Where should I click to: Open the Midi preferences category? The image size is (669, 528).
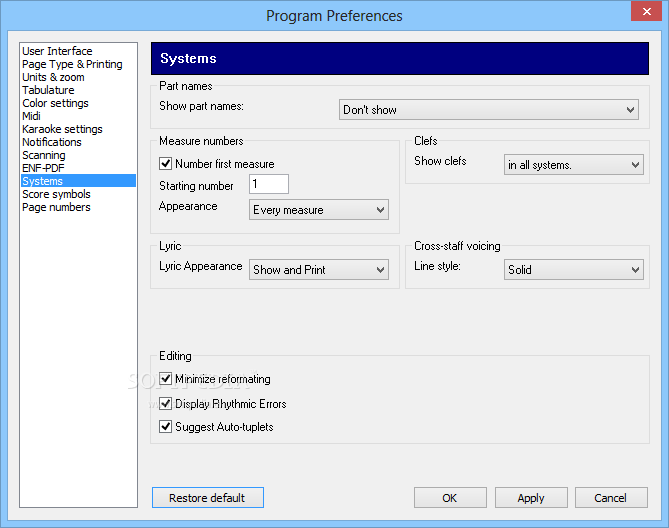32,116
